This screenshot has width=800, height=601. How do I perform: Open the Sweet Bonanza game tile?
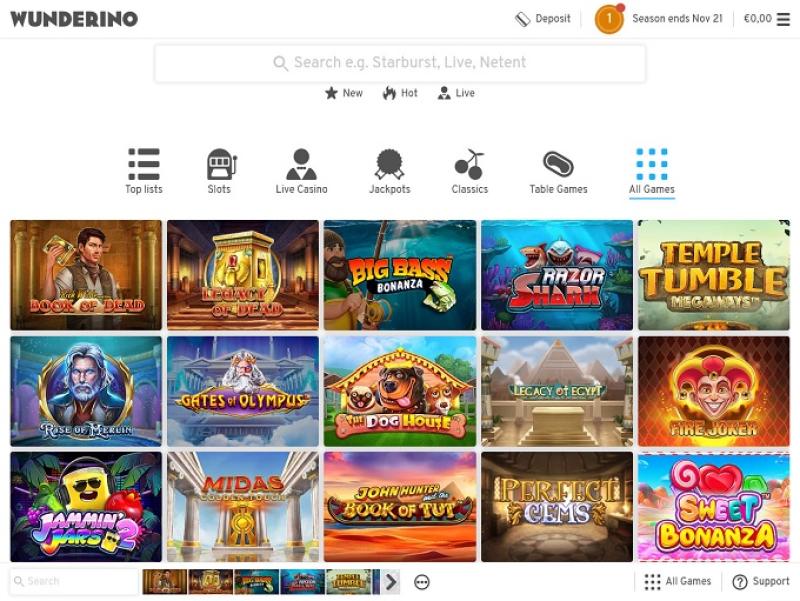[714, 507]
